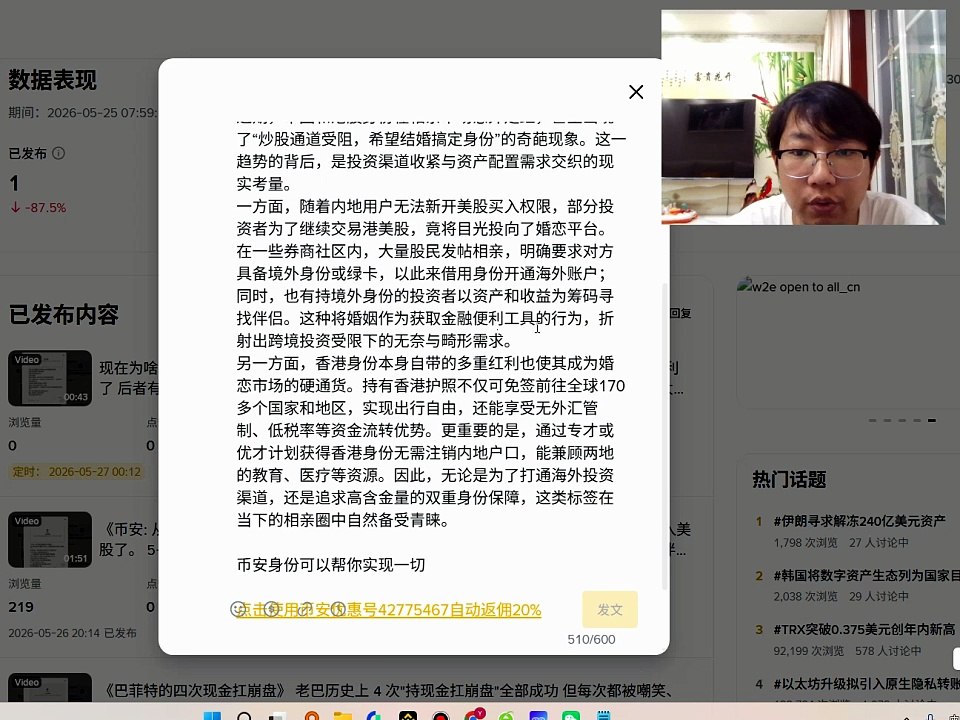The height and width of the screenshot is (720, 960).
Task: Open Windows taskbar Search
Action: [x=244, y=716]
